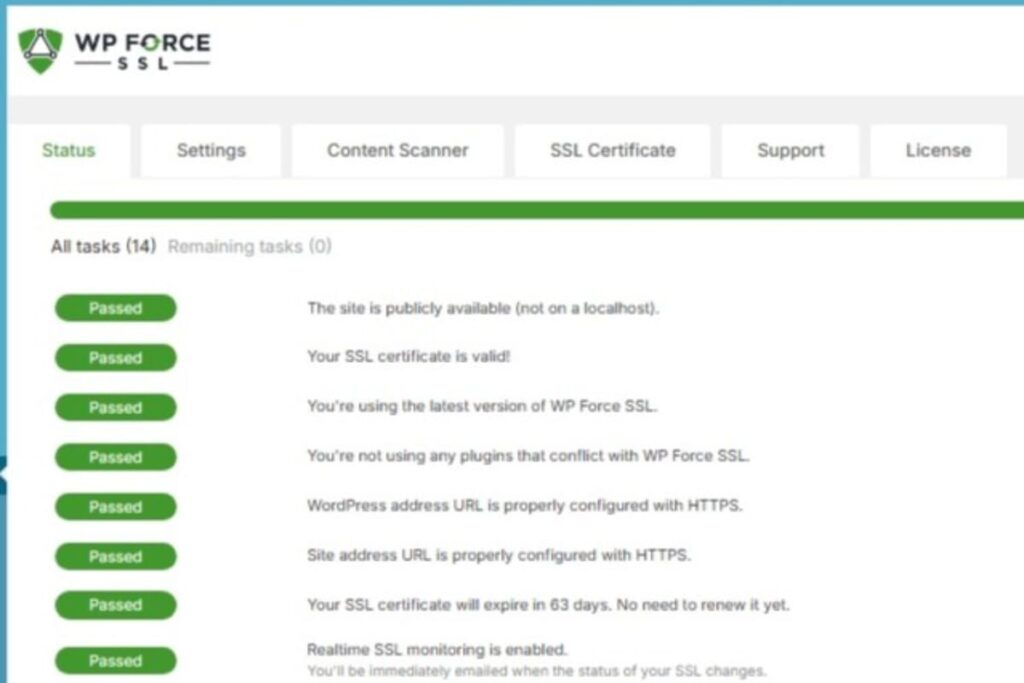Open the Status tab

point(69,150)
